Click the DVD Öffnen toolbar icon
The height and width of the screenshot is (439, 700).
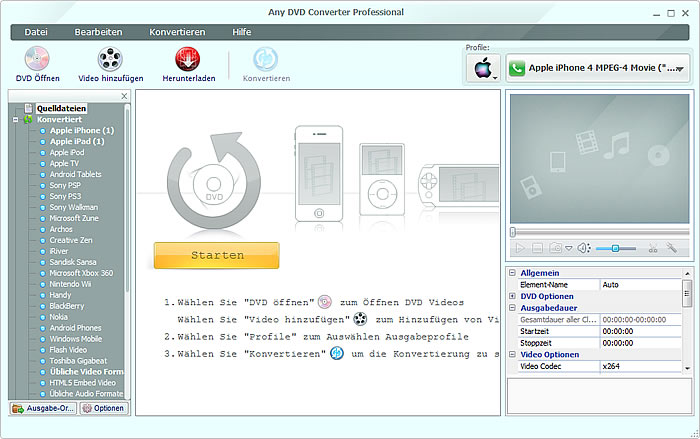click(x=37, y=59)
